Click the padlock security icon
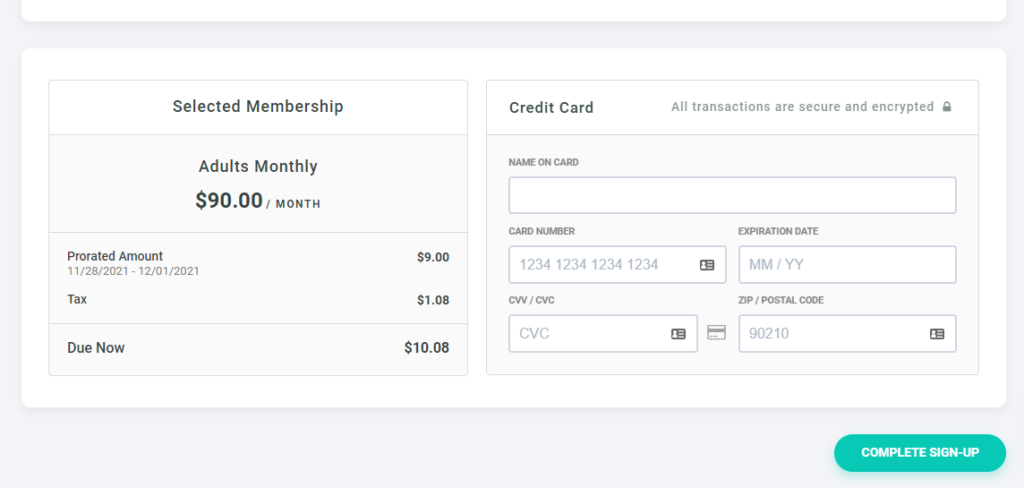 [947, 106]
